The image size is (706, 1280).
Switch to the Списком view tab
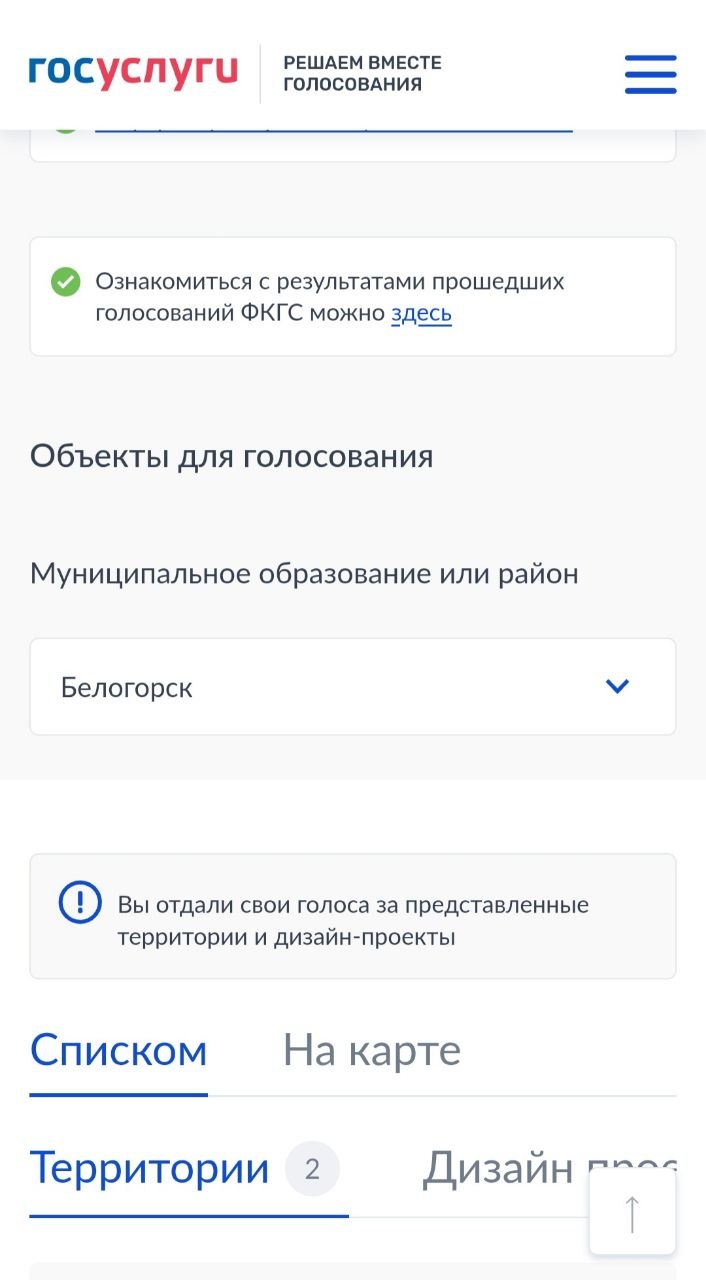118,1051
